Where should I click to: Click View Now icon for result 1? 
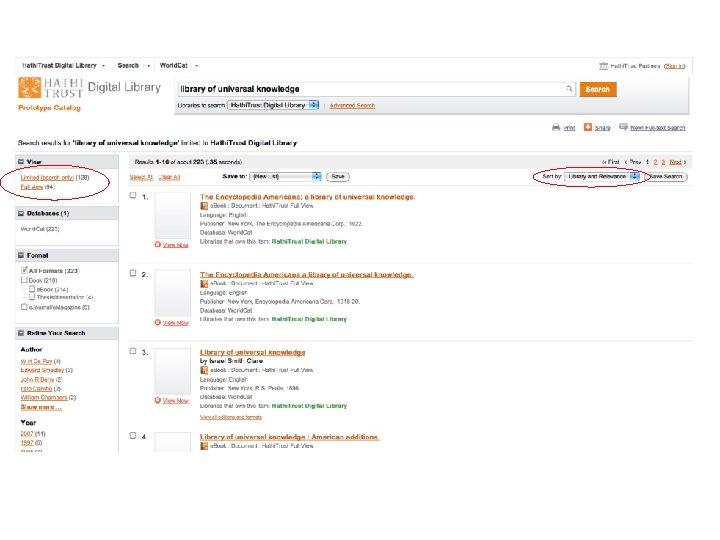coord(158,245)
